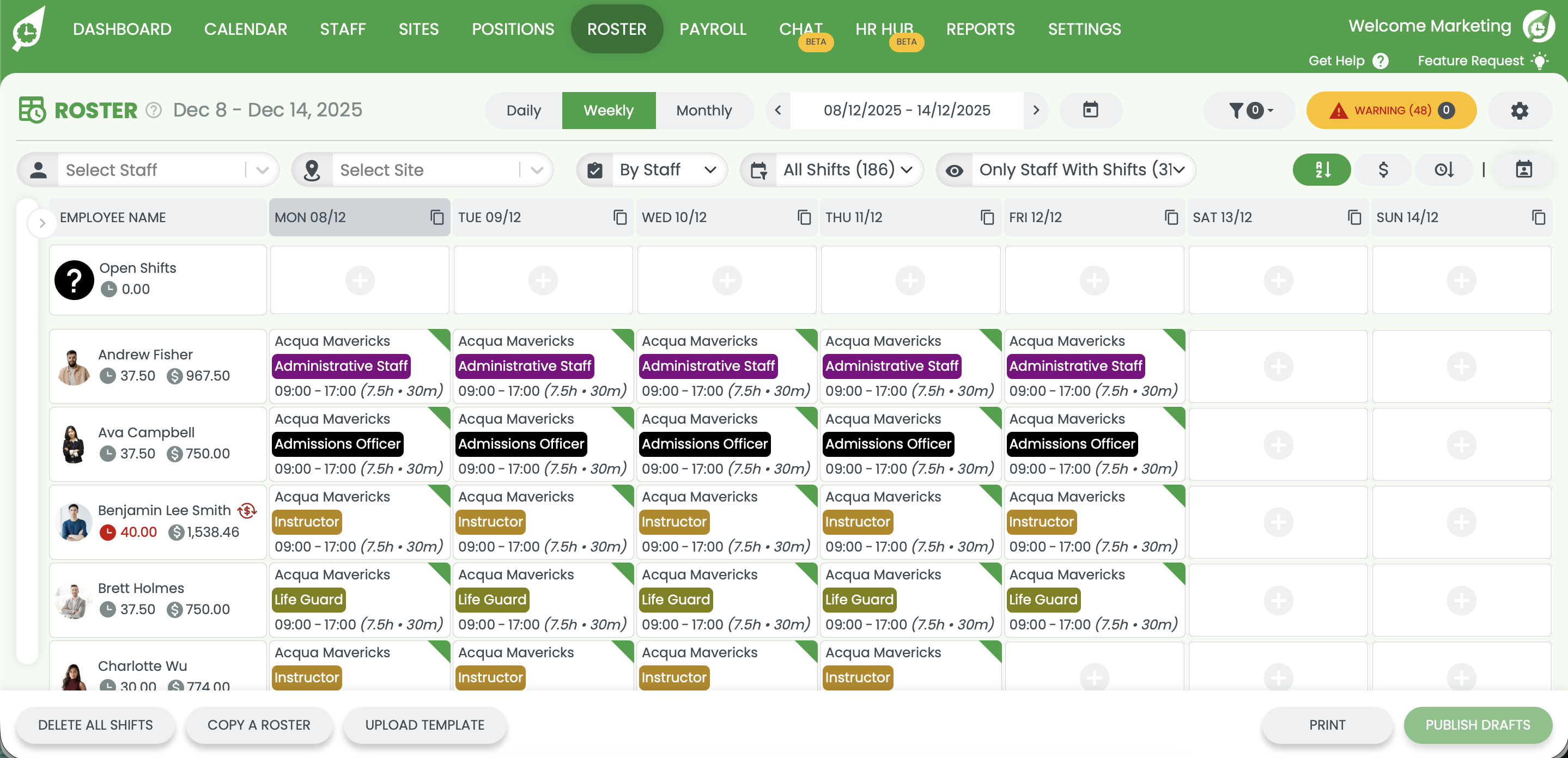Open the calendar date picker icon
This screenshot has height=758, width=1568.
point(1090,110)
